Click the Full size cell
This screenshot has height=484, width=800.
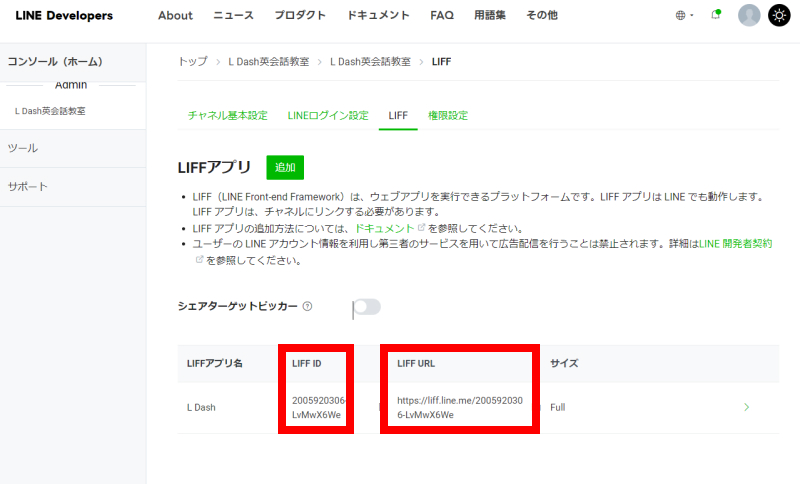(558, 407)
